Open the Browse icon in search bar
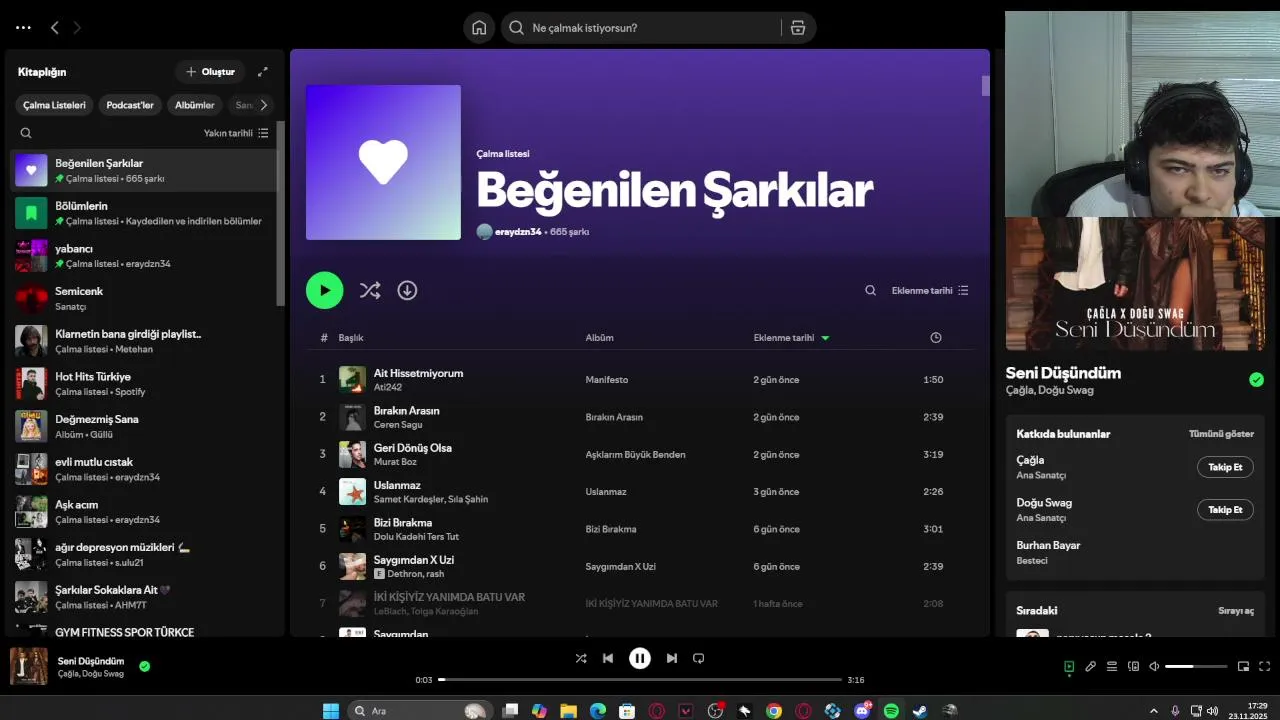 coord(797,28)
